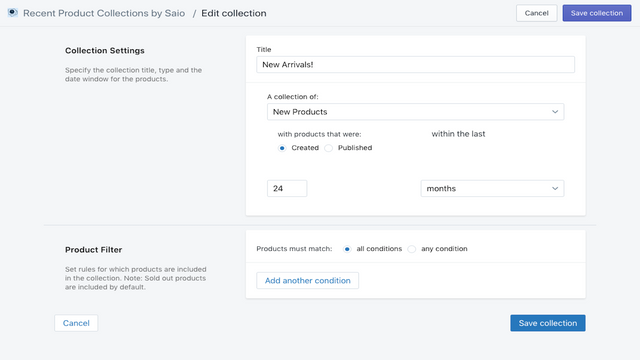Click the bottom blue Save collection button
Viewport: 640px width, 360px height.
coord(548,323)
